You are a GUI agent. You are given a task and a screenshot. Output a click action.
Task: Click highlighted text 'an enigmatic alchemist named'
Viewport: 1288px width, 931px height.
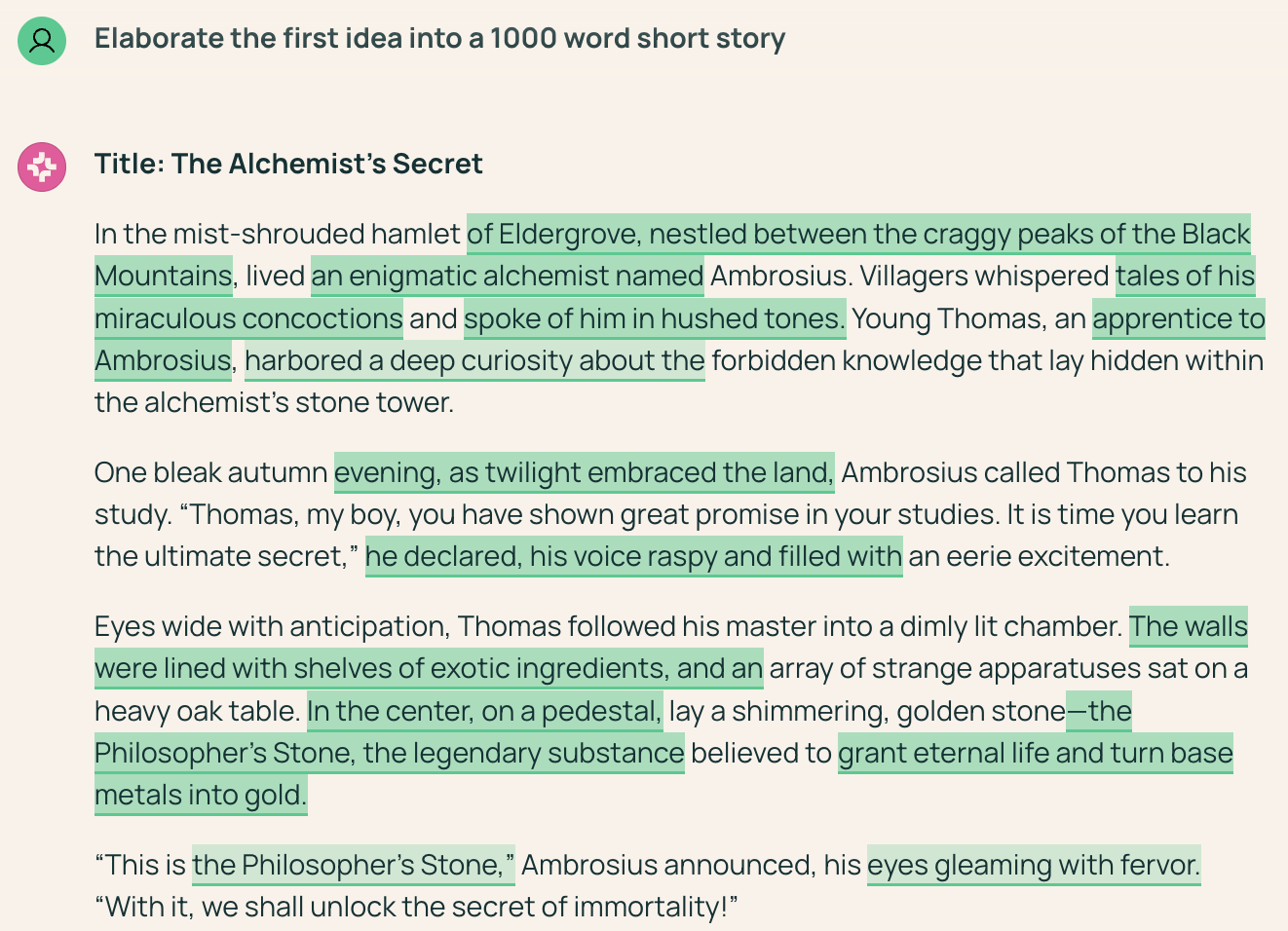pos(508,277)
